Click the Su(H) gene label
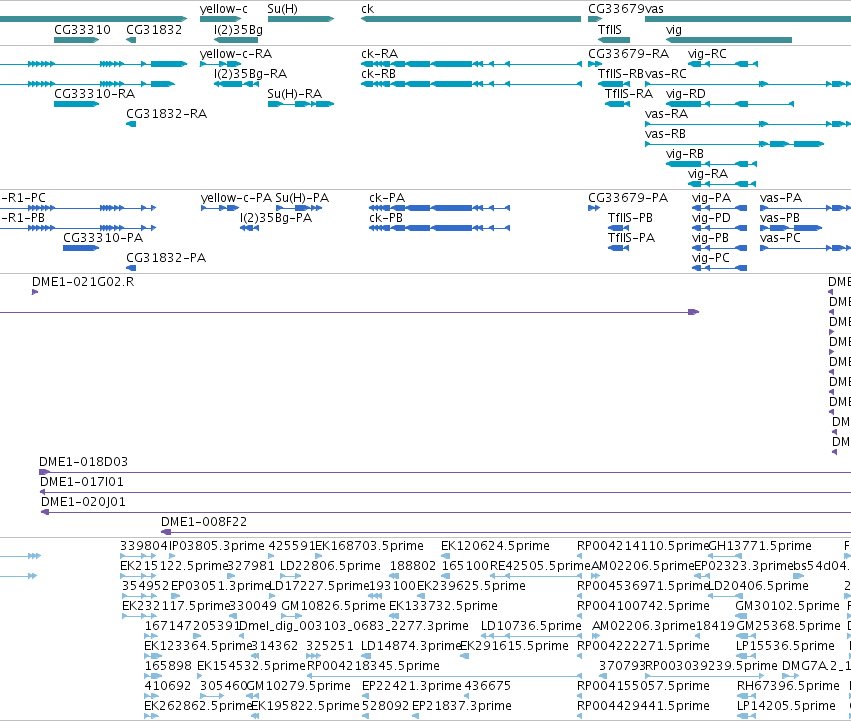The height and width of the screenshot is (721, 851). tap(282, 9)
